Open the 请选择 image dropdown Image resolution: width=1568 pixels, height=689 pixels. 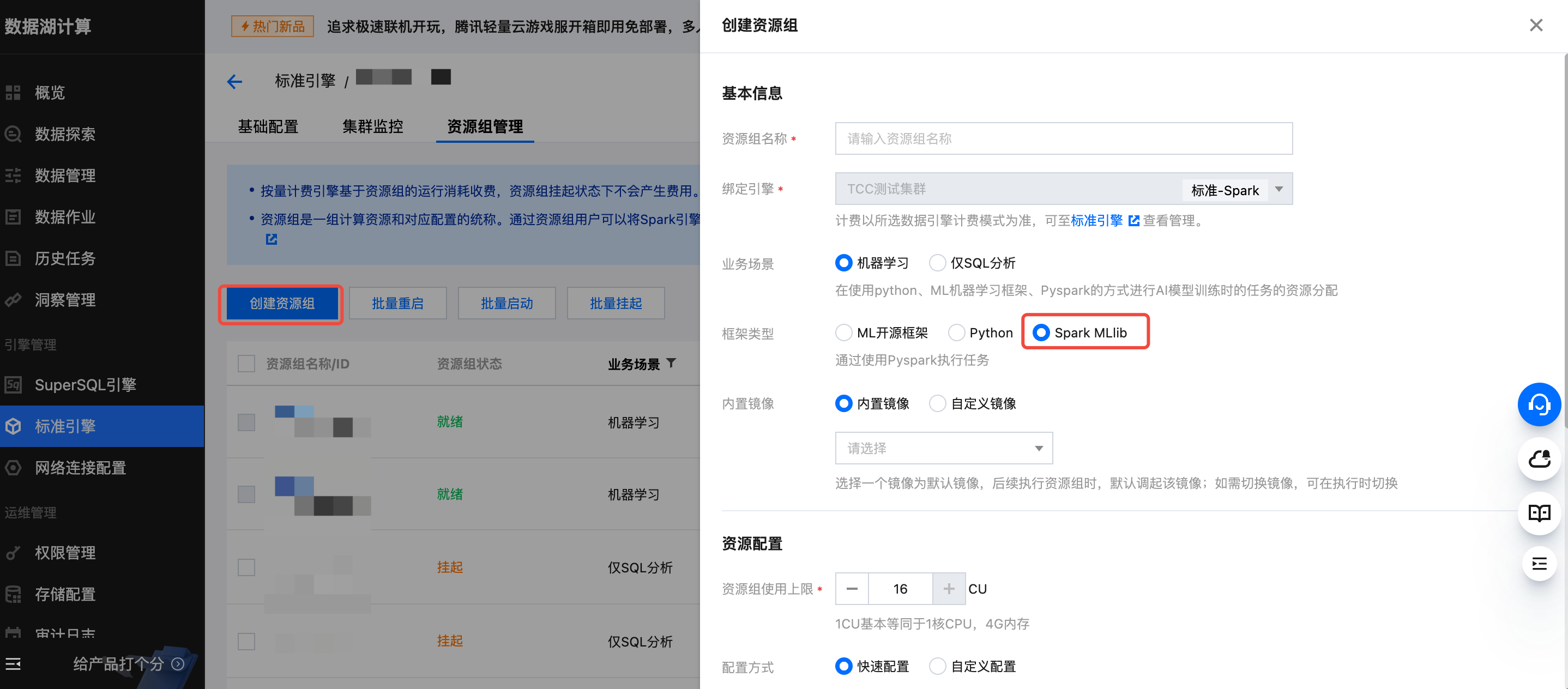[944, 449]
